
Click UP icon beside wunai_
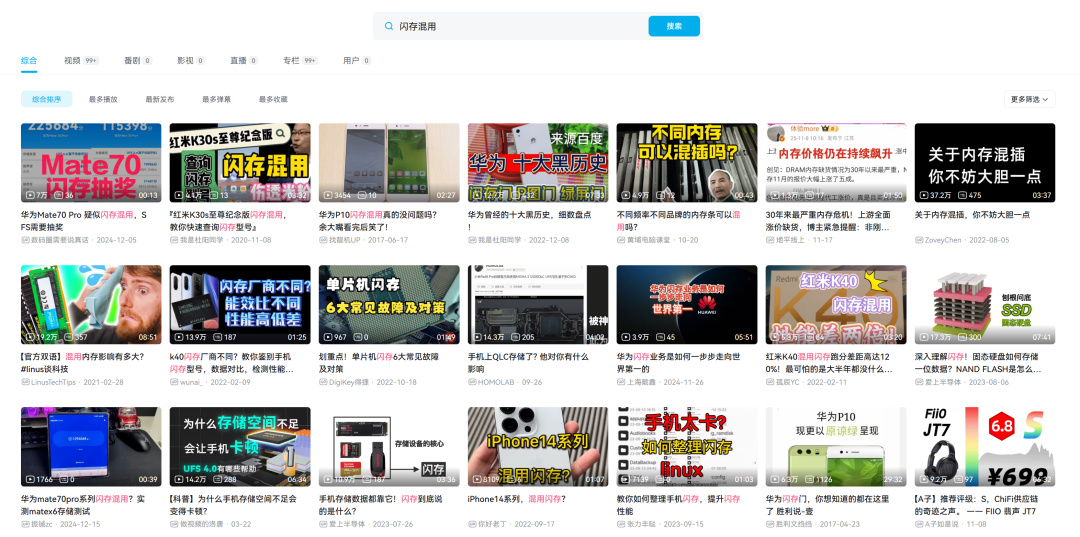coord(174,382)
